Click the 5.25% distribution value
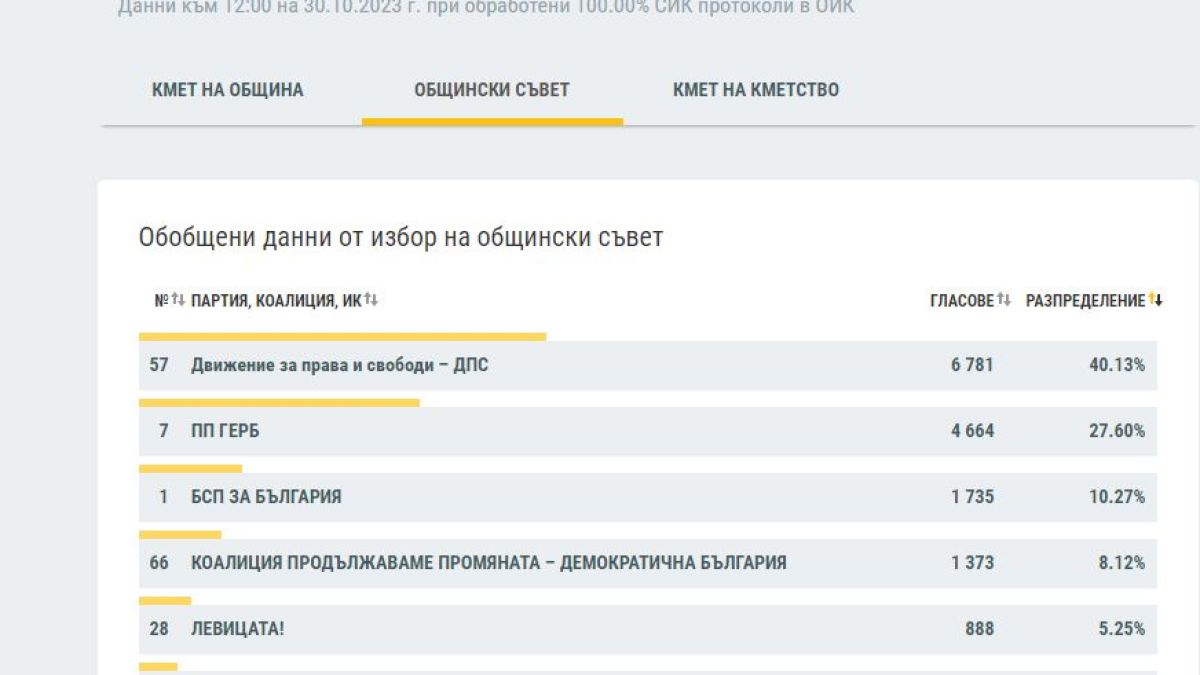This screenshot has width=1200, height=675. pos(1122,629)
